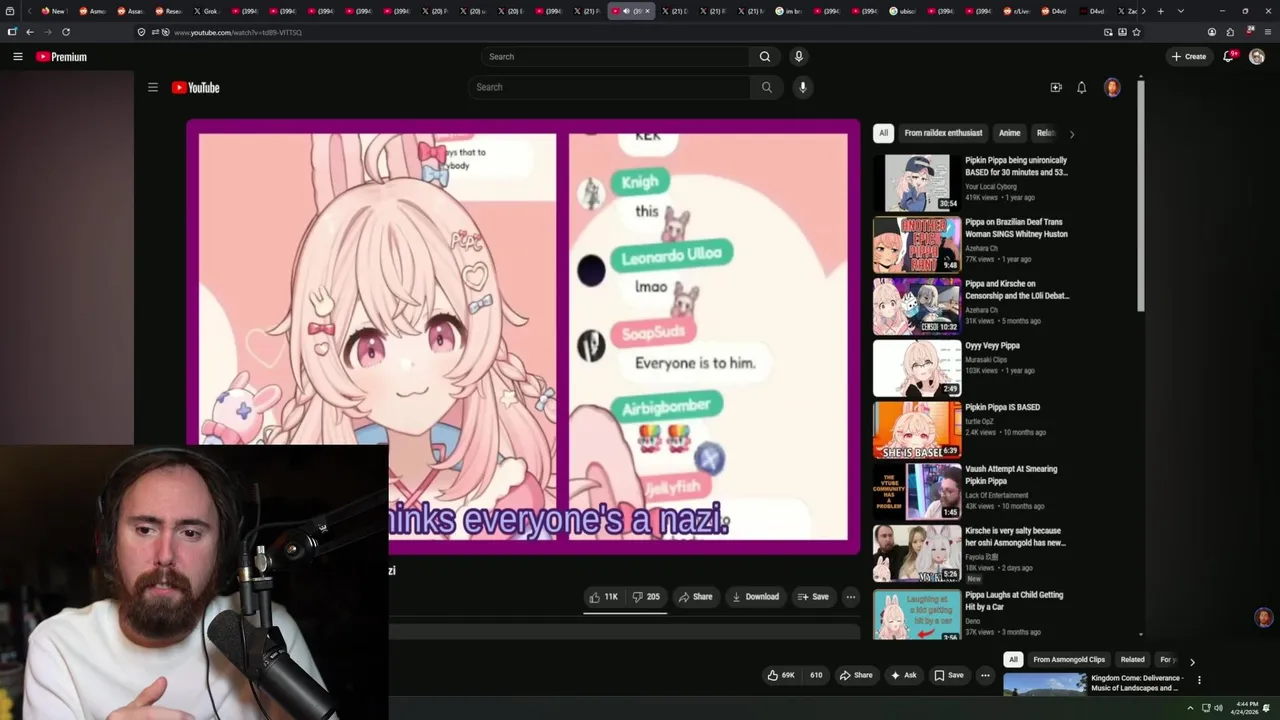Open more actions ellipsis beside Save
The width and height of the screenshot is (1280, 720).
[x=851, y=597]
